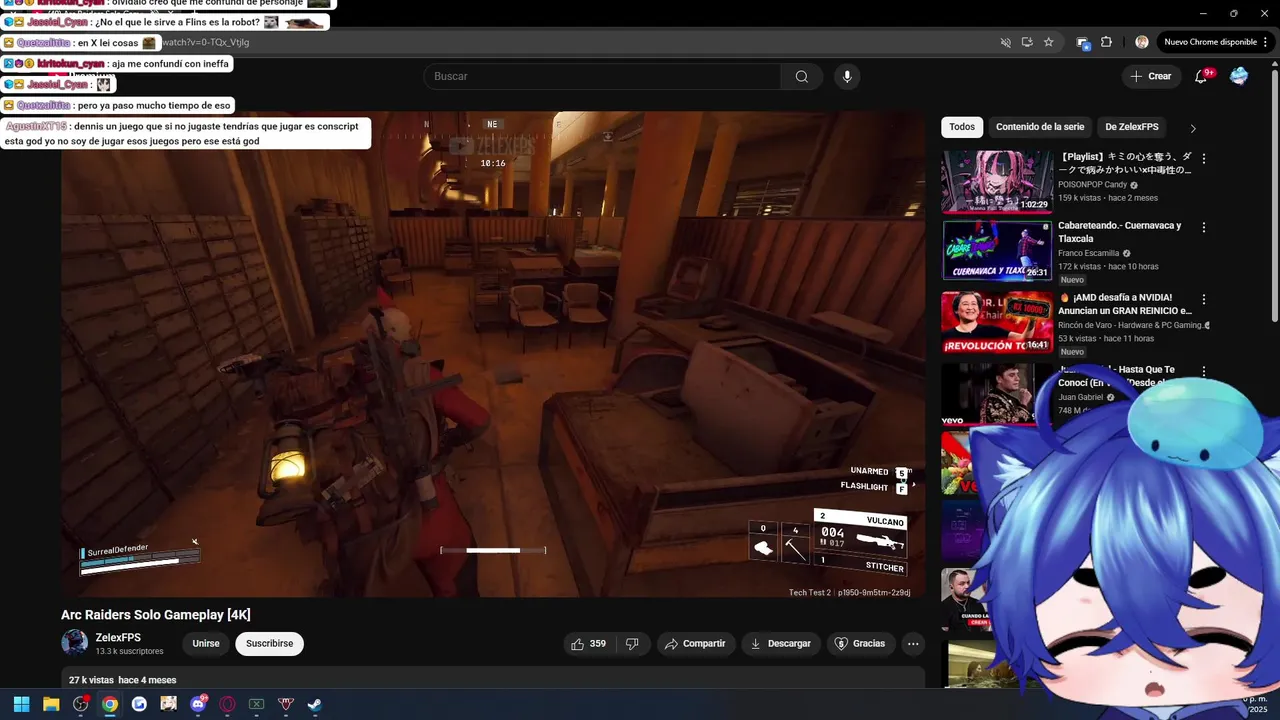
Task: Open options menu for Cabareteando video
Action: (x=1203, y=227)
